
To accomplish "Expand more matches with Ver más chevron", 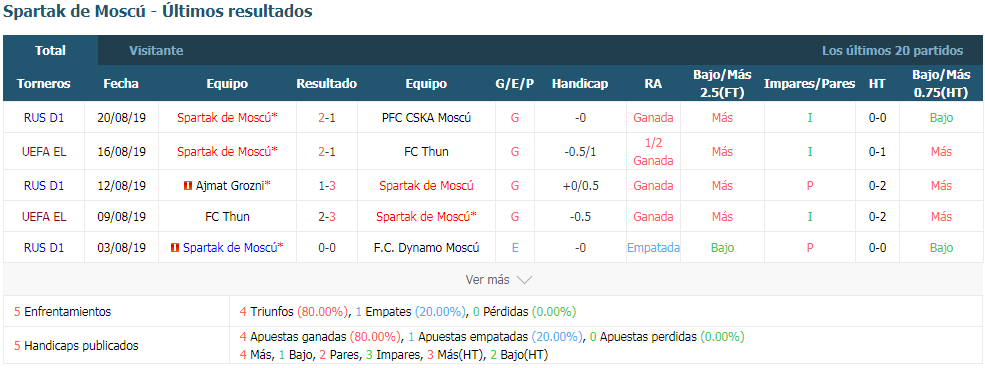I will tap(524, 280).
